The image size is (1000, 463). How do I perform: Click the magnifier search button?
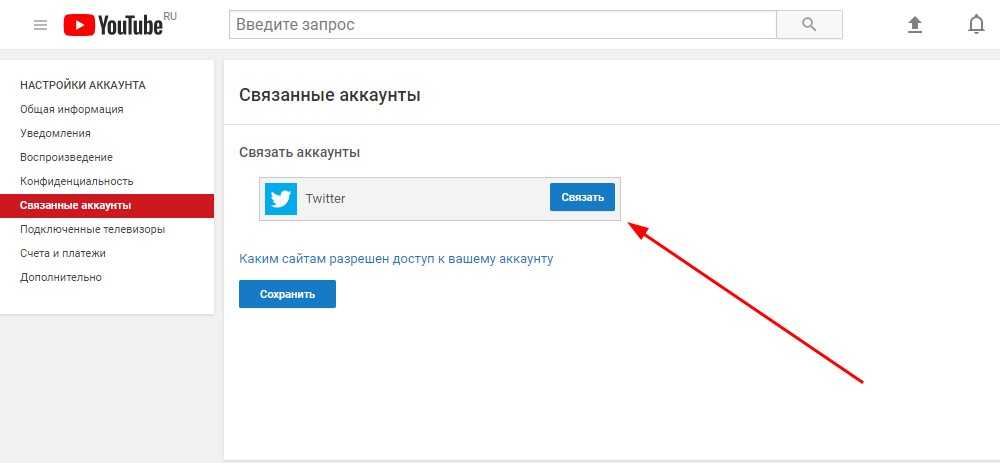pos(809,25)
